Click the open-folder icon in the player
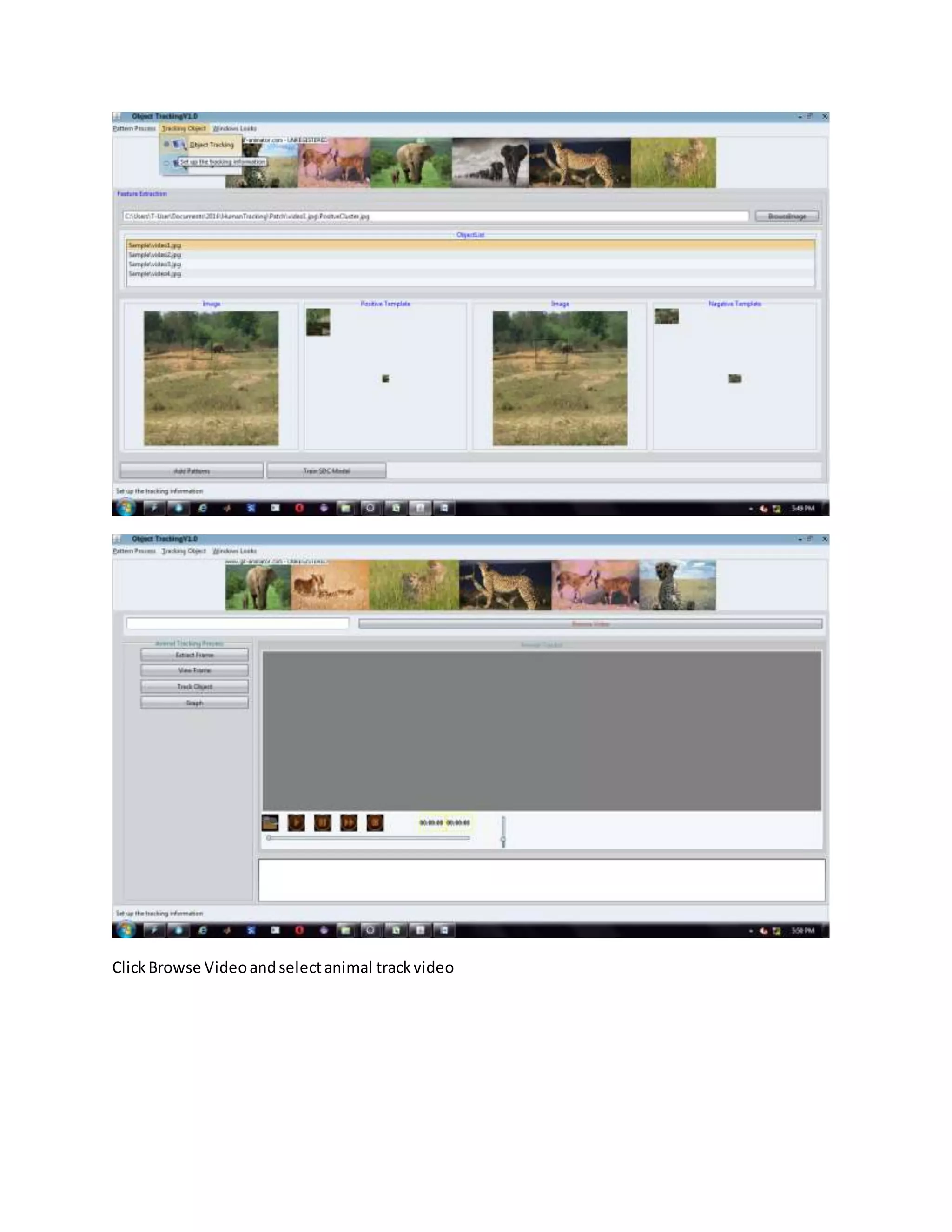The image size is (952, 1232). coord(270,823)
